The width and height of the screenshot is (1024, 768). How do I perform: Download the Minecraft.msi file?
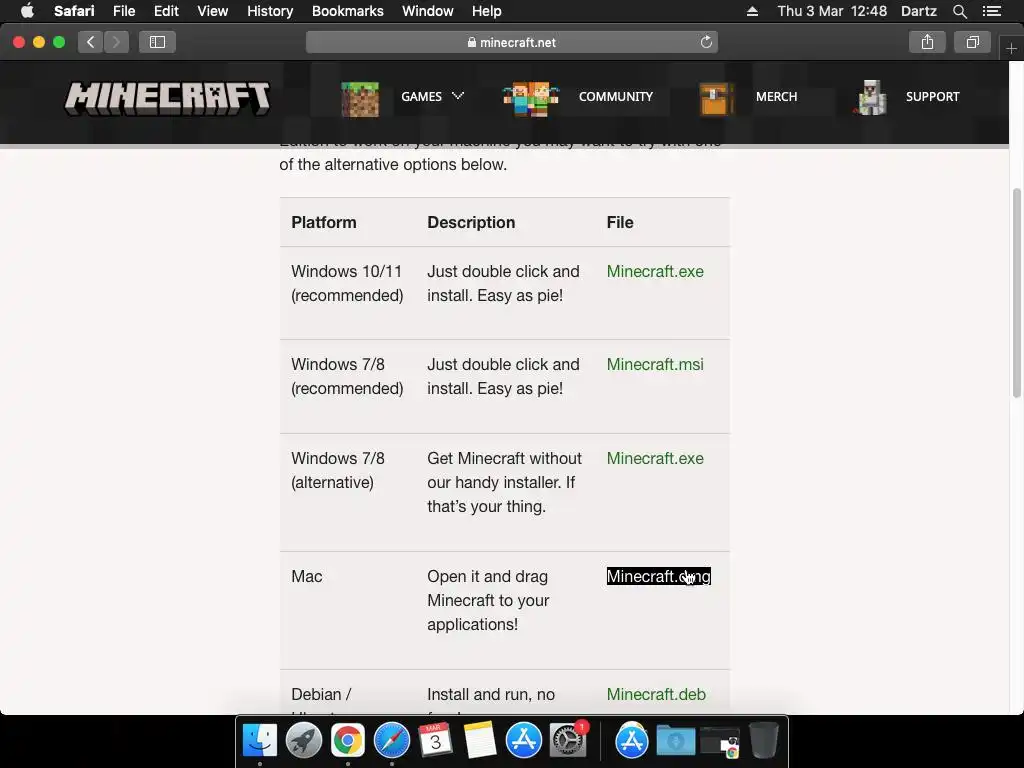click(x=655, y=364)
